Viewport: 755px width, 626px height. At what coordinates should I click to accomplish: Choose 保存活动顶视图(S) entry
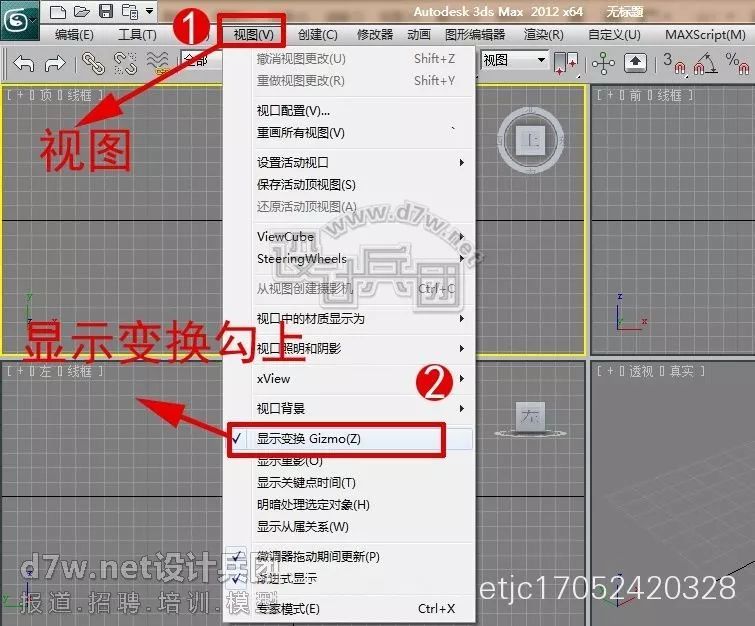click(349, 184)
